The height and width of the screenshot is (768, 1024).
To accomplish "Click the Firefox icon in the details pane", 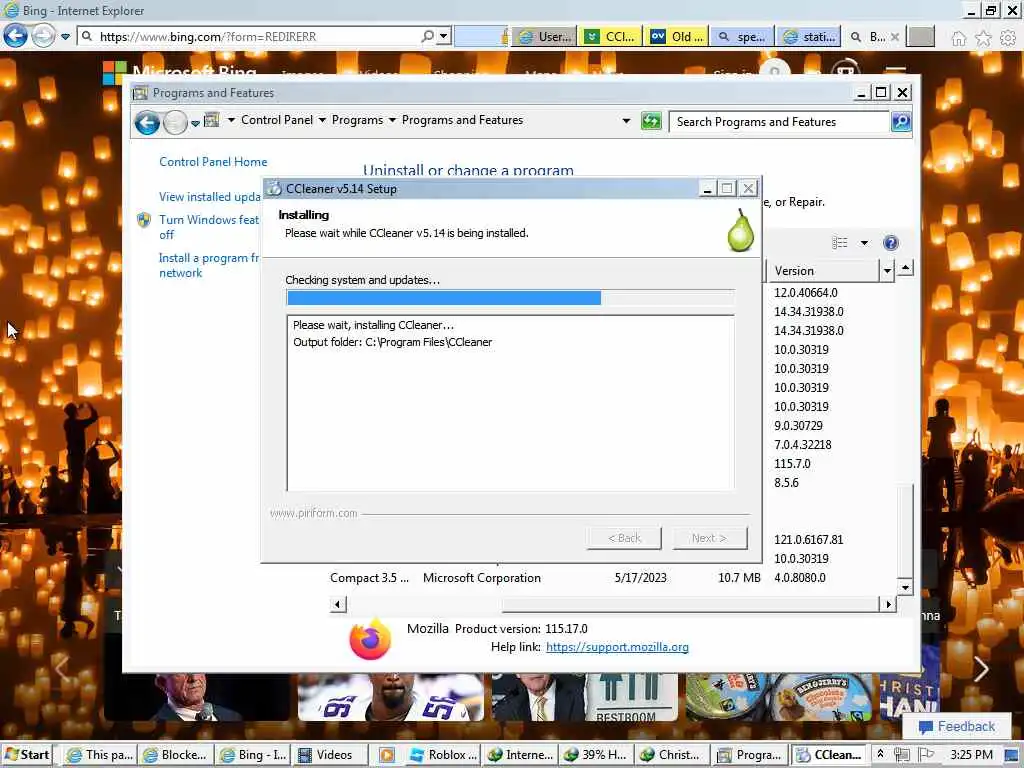I will tap(370, 638).
